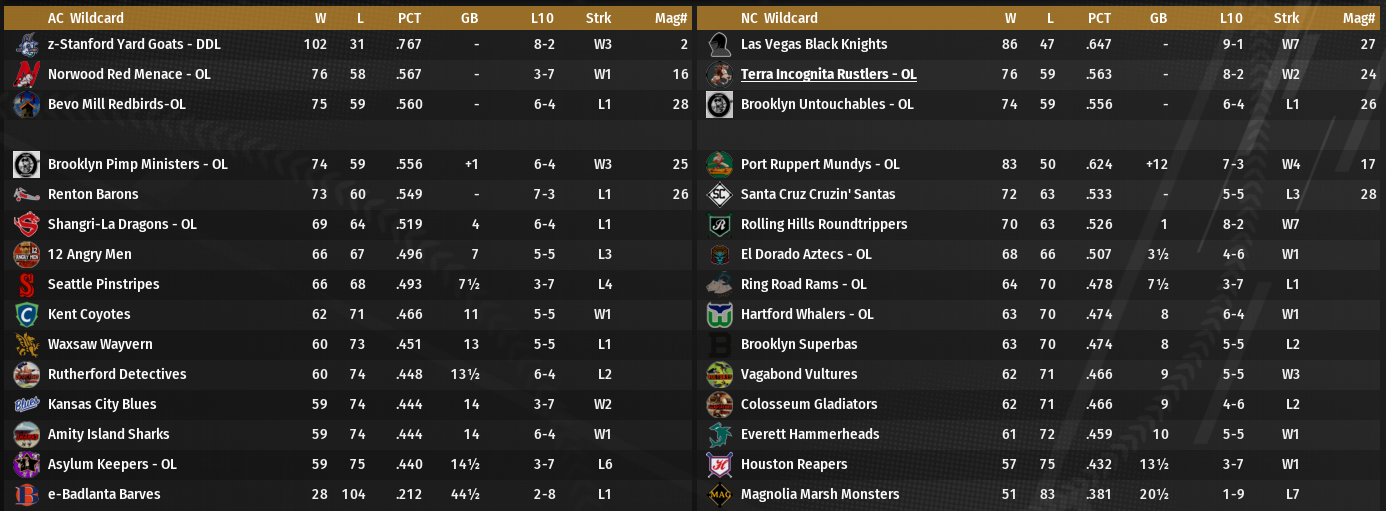Click the Stanford Yard Goats team logo
1386x511 pixels.
(x=27, y=45)
